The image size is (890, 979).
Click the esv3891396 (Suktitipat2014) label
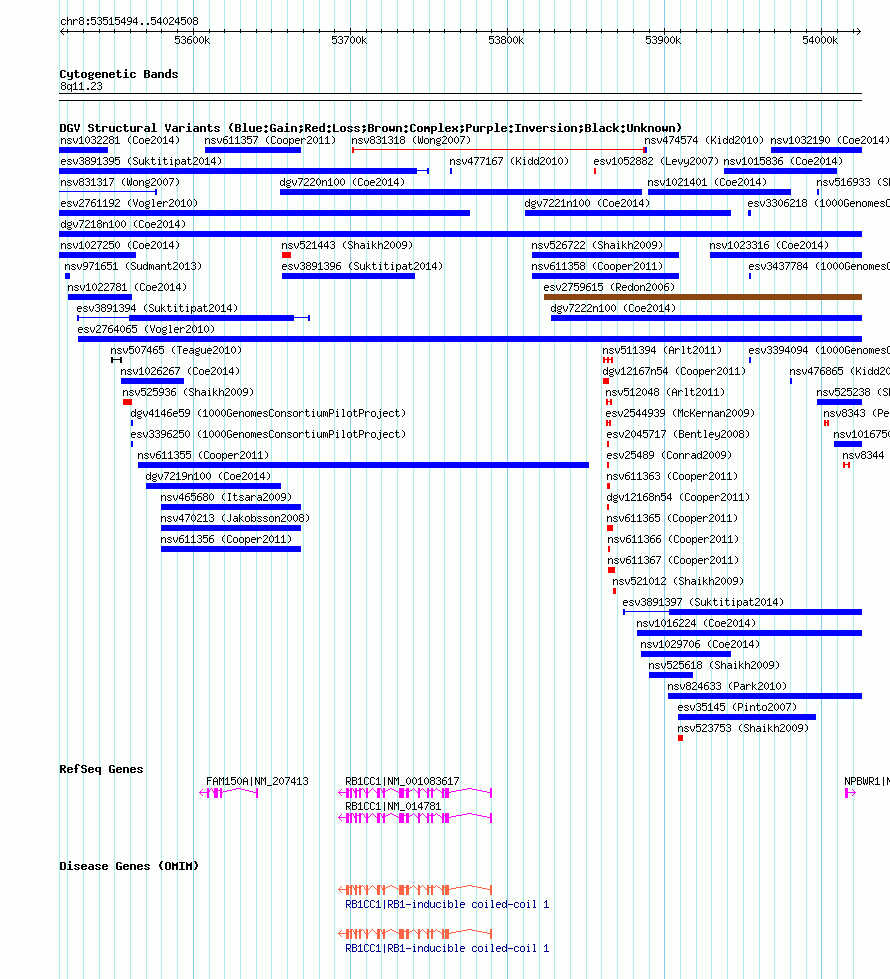(362, 267)
